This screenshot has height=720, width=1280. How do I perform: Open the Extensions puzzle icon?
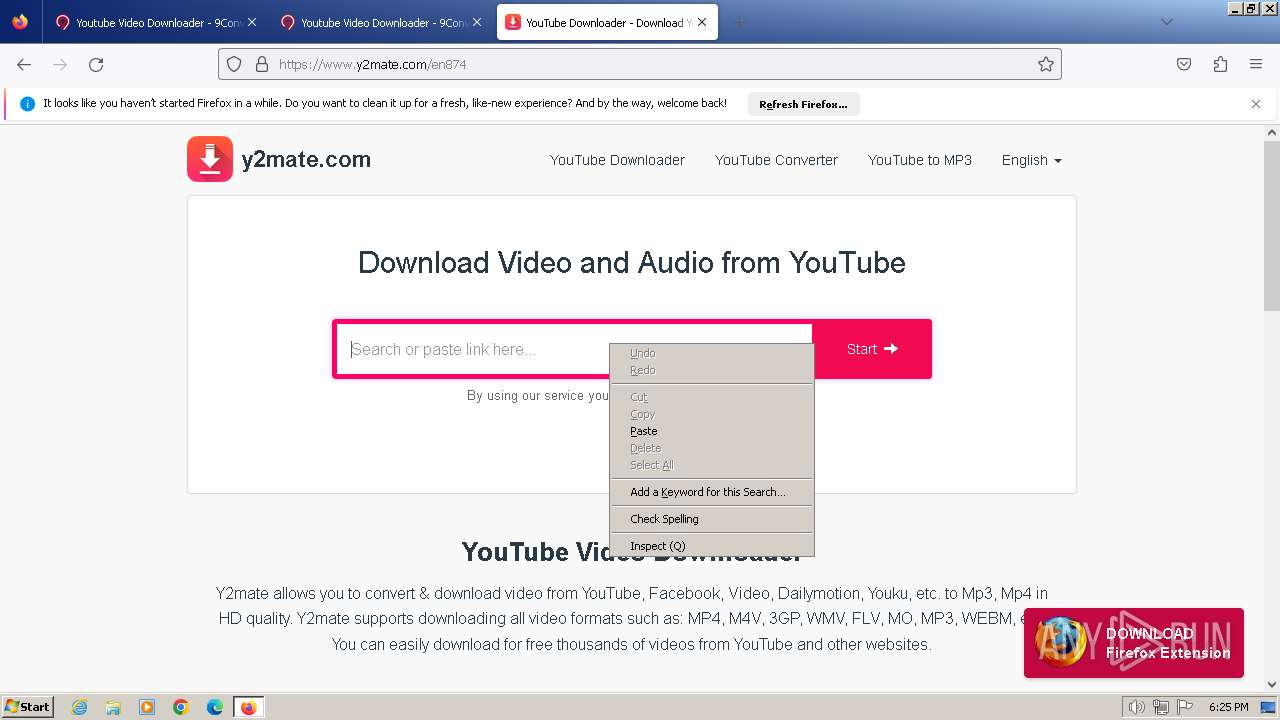click(1220, 64)
